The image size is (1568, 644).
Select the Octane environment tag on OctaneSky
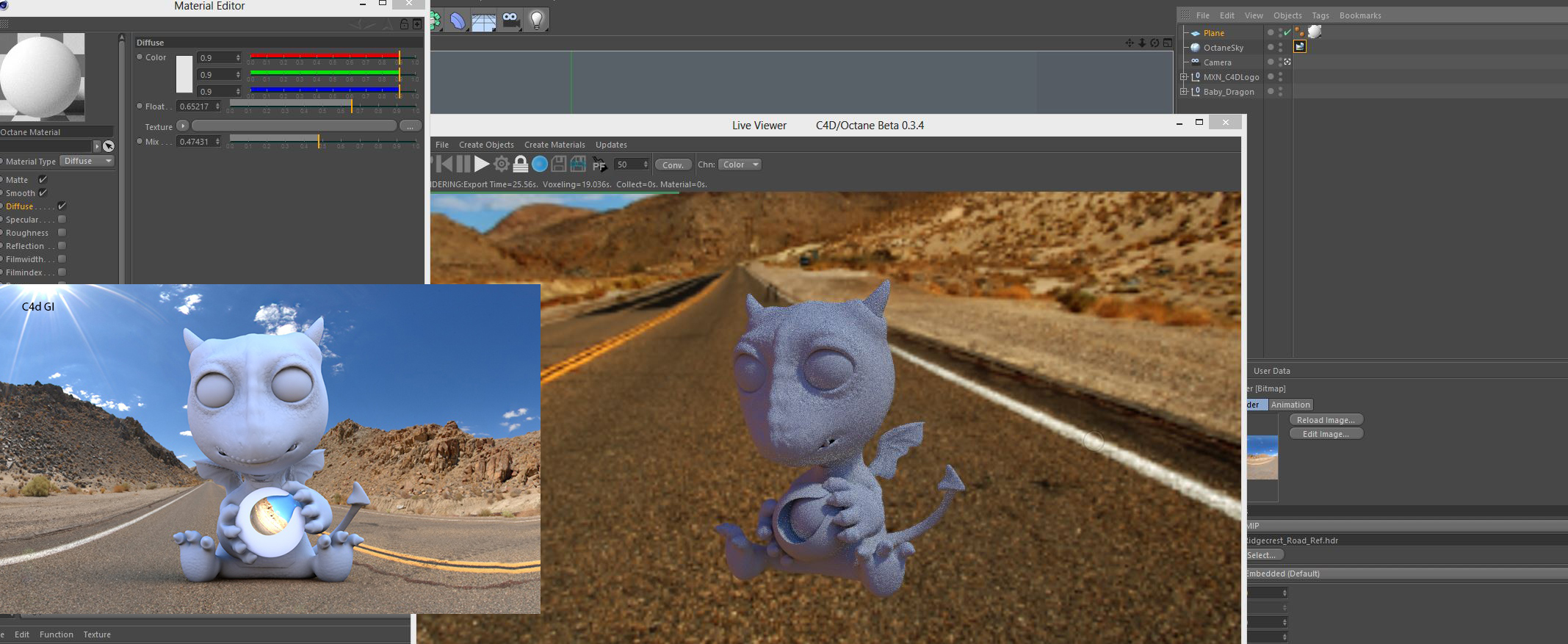pos(1300,47)
